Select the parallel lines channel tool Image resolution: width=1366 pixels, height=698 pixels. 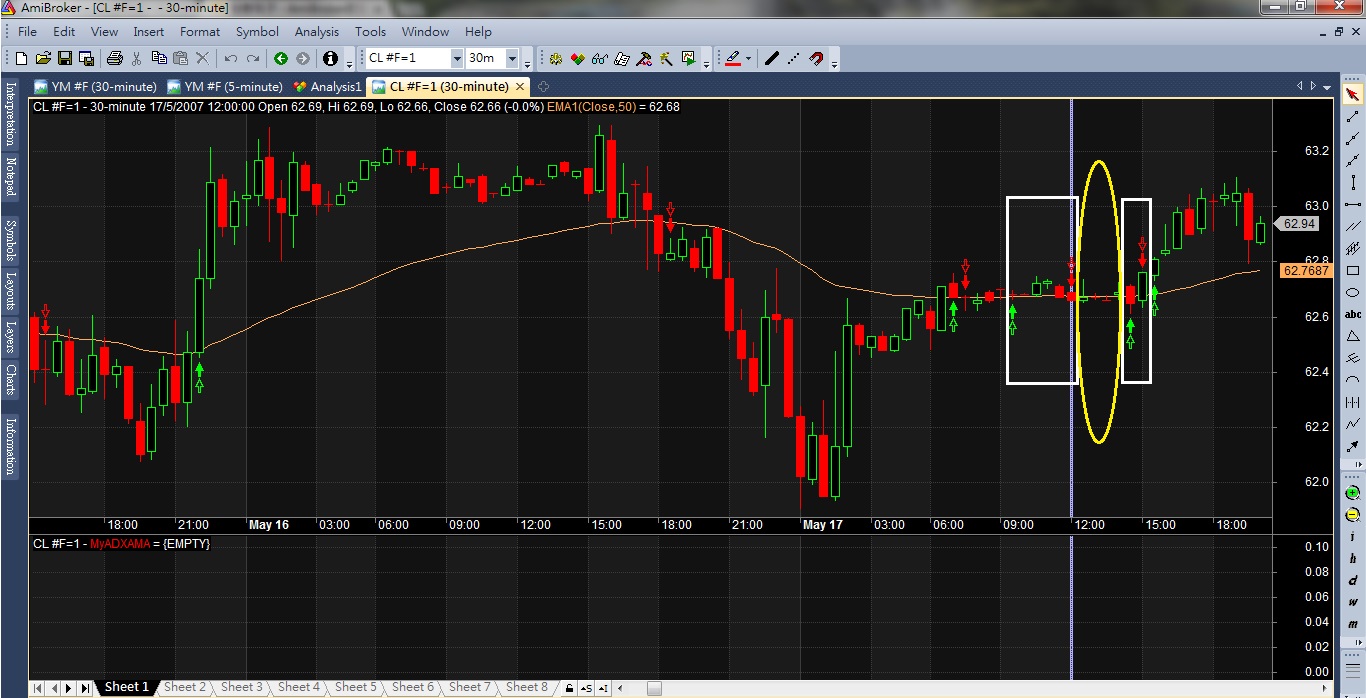pos(1353,226)
